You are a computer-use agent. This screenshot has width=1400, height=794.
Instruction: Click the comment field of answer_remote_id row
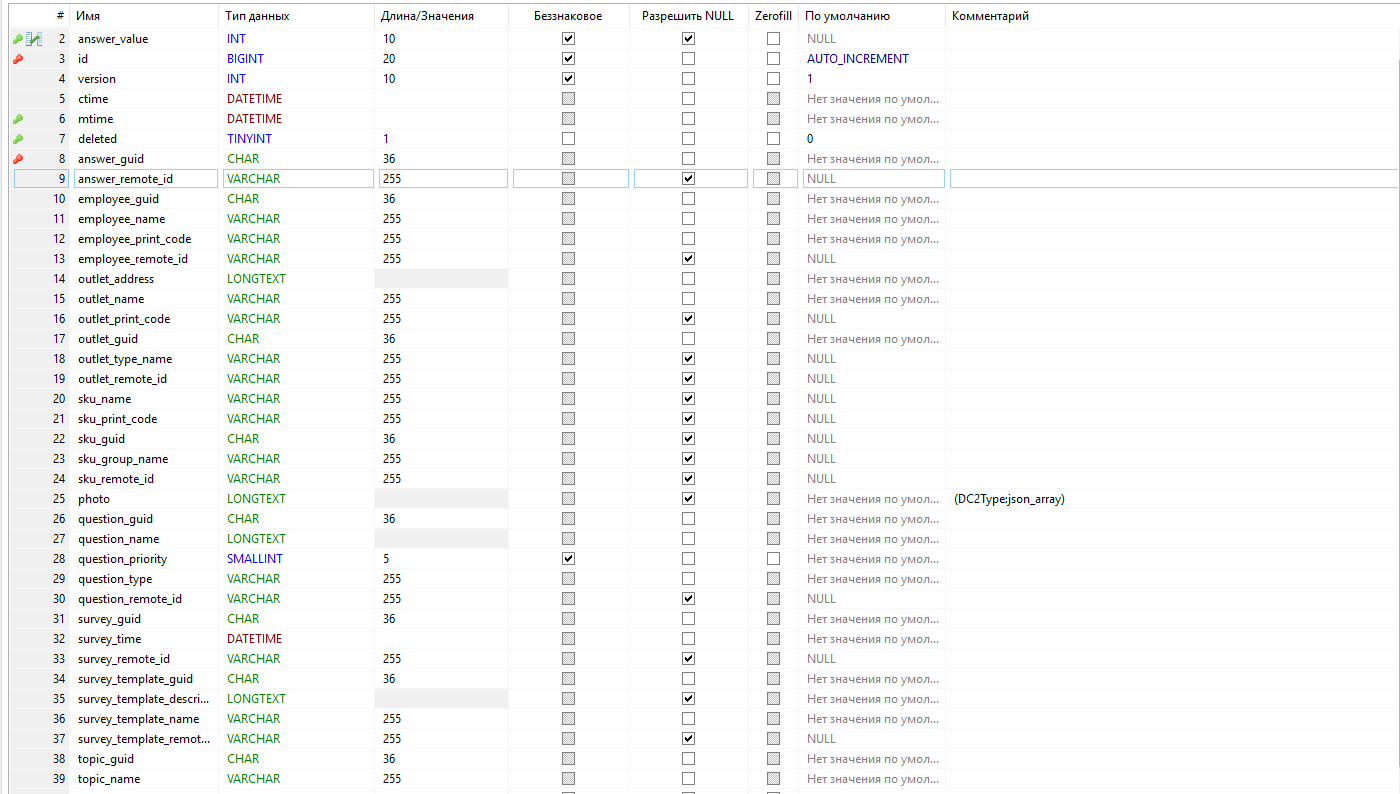(x=1172, y=179)
